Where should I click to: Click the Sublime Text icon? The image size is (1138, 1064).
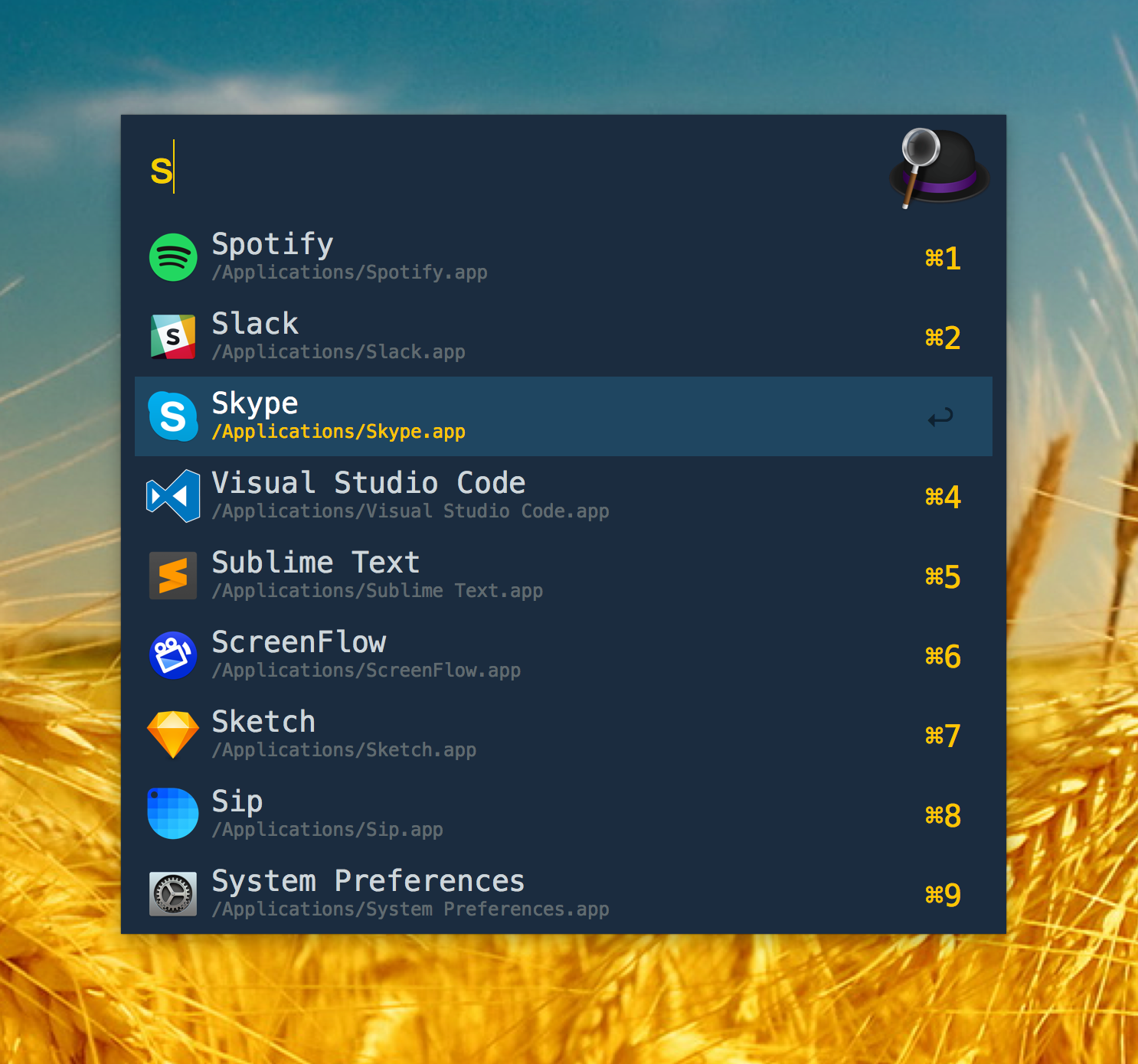(x=173, y=576)
